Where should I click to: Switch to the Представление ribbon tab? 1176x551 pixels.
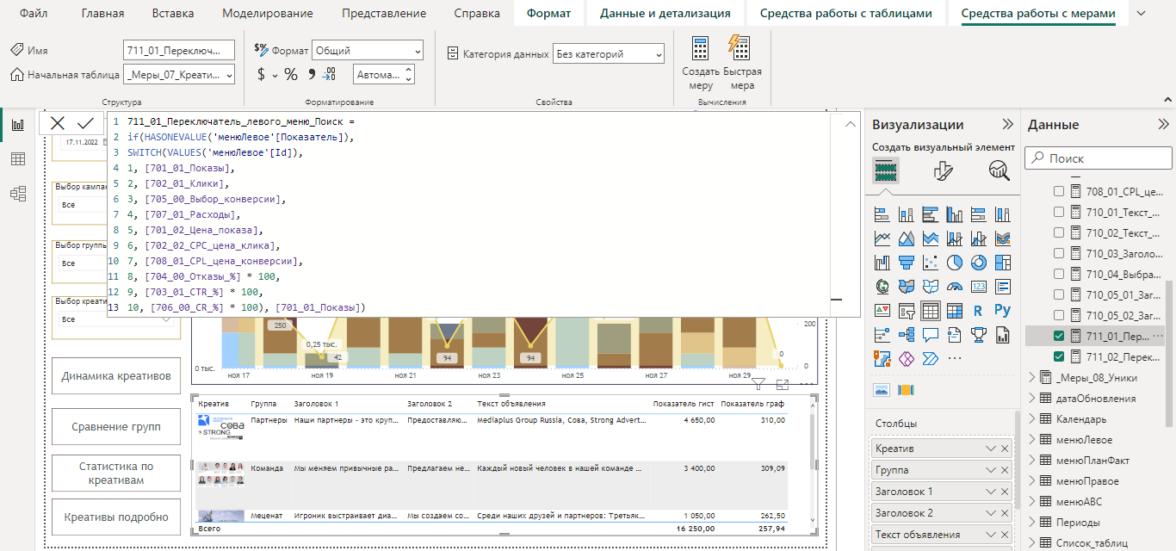tap(383, 13)
